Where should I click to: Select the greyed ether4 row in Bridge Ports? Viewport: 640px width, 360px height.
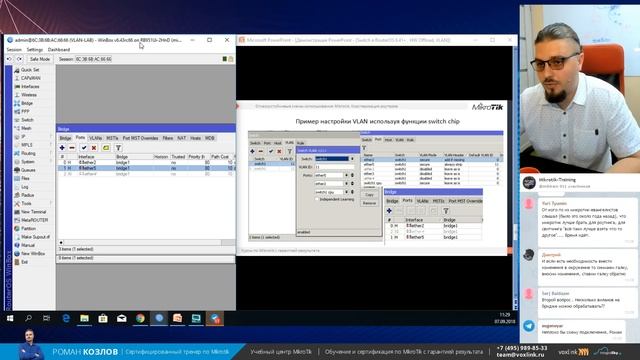coord(146,174)
